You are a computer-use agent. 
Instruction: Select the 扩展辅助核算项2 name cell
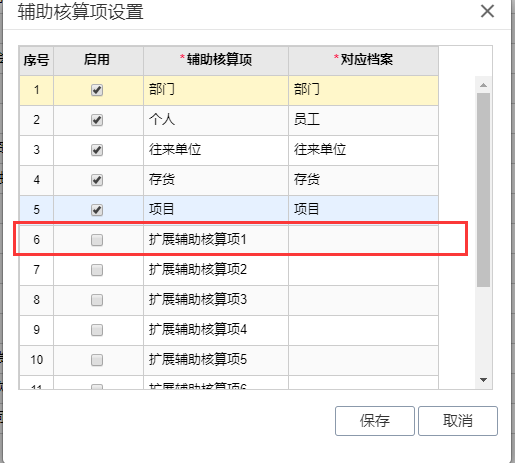pos(216,270)
